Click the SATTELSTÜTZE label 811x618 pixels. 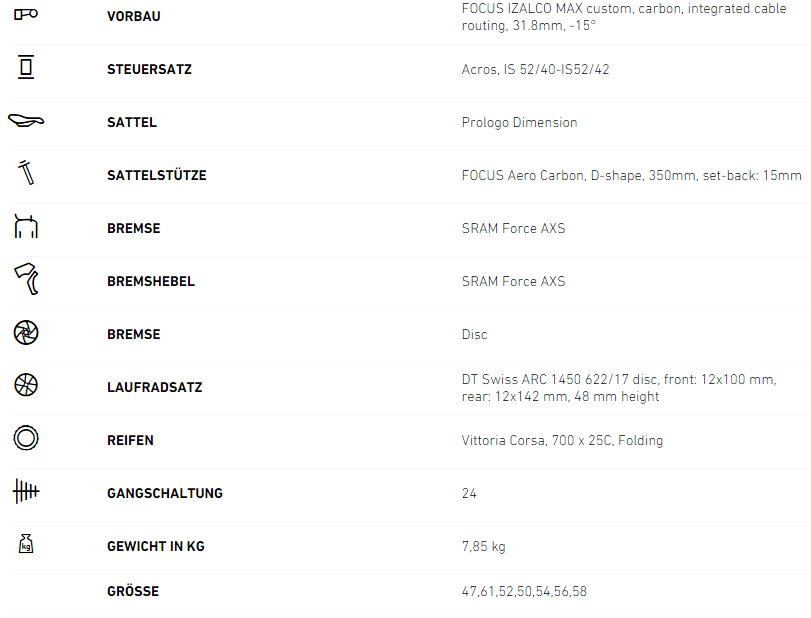156,175
